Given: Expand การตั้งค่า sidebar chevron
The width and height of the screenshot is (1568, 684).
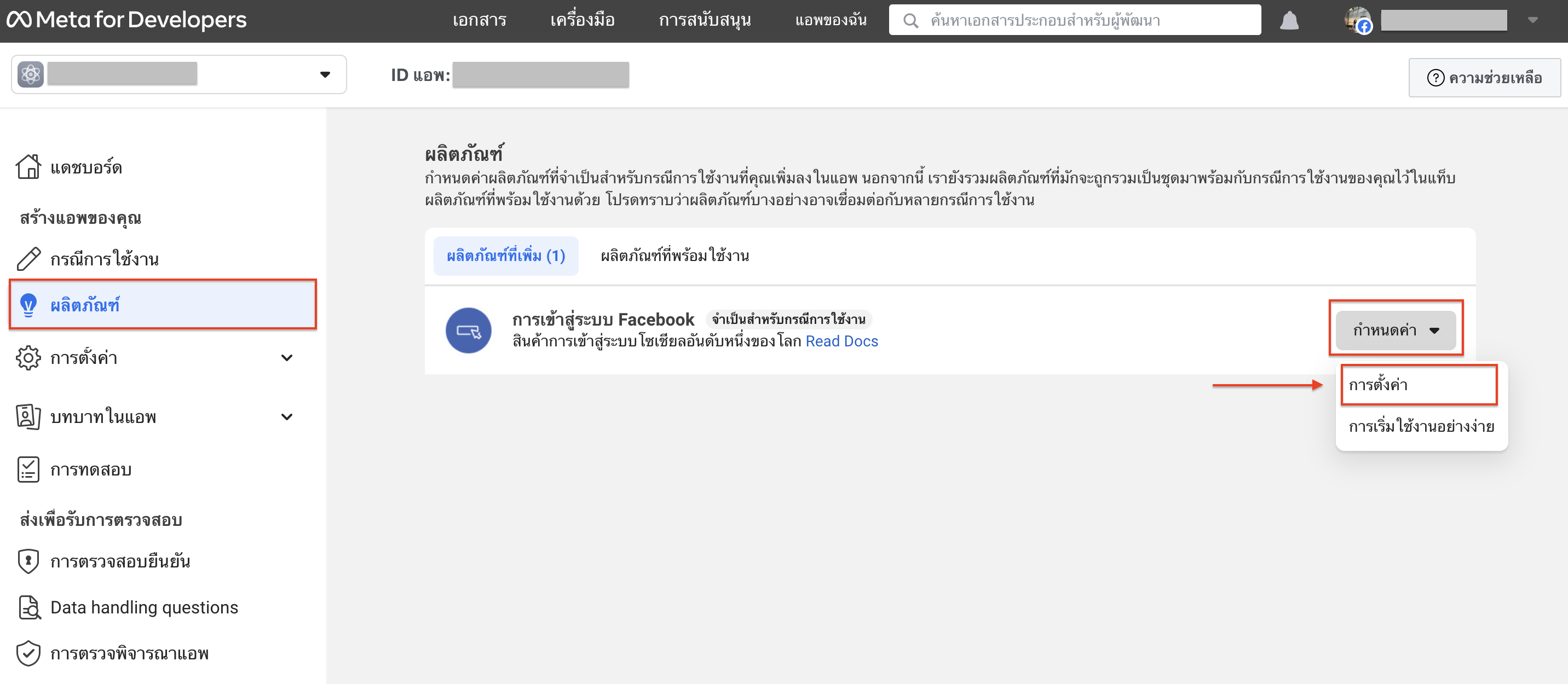Looking at the screenshot, I should [x=287, y=358].
